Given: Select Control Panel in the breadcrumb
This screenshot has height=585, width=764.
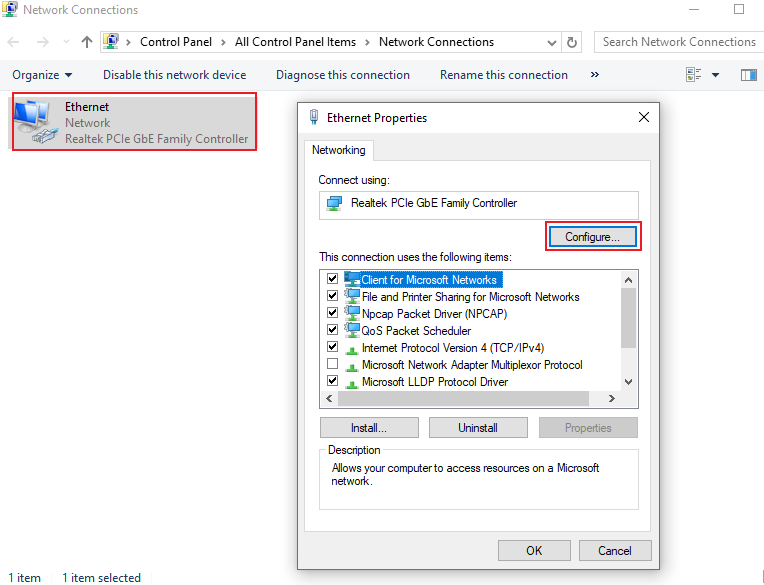Looking at the screenshot, I should (x=176, y=42).
